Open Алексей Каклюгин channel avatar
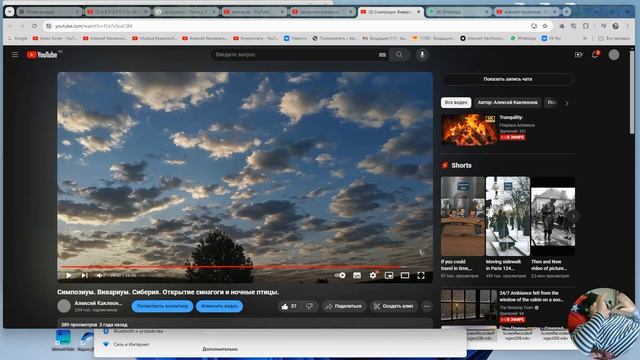The height and width of the screenshot is (360, 640). (64, 306)
